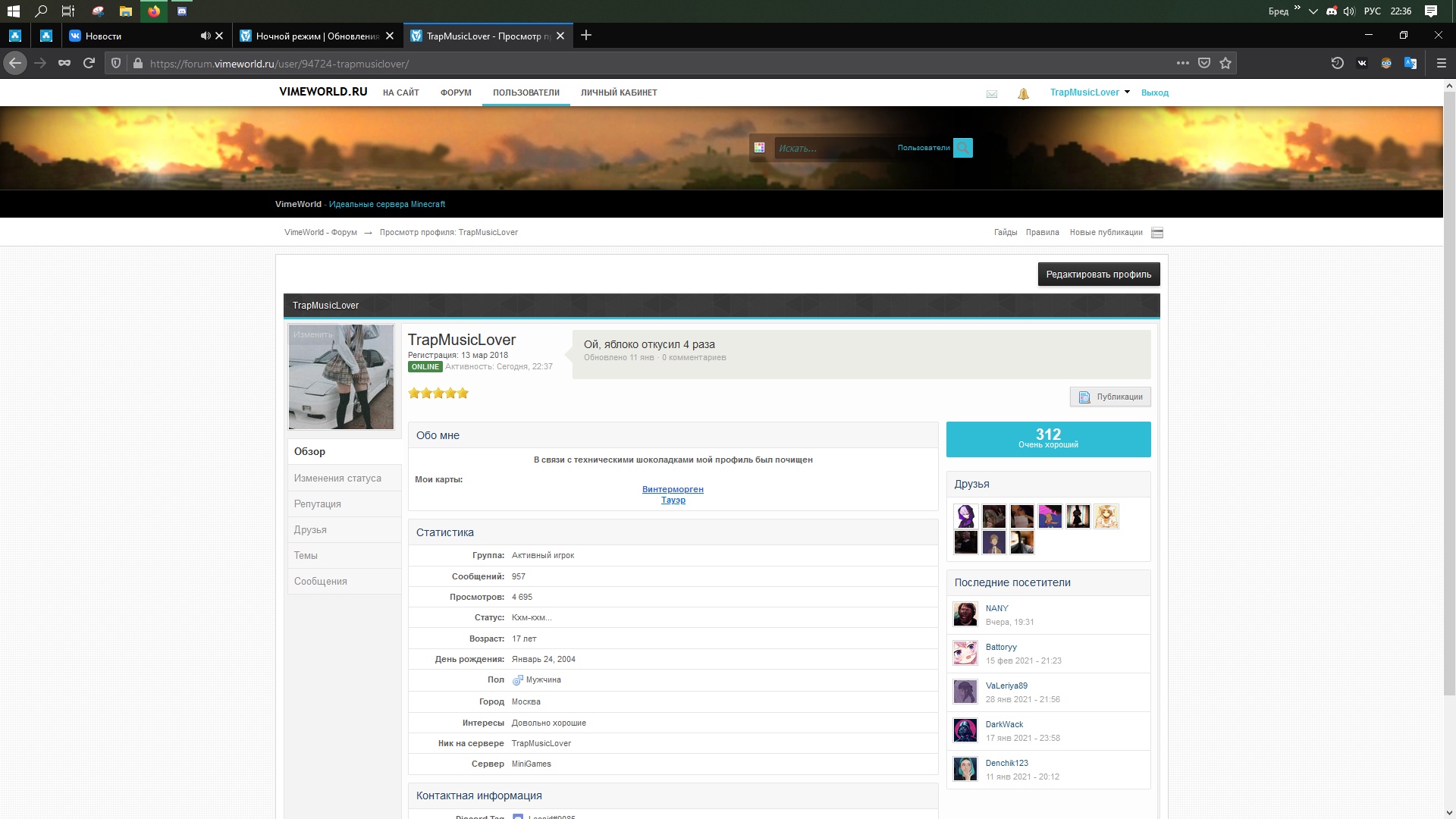Open tracking protection shield icon

pos(116,64)
